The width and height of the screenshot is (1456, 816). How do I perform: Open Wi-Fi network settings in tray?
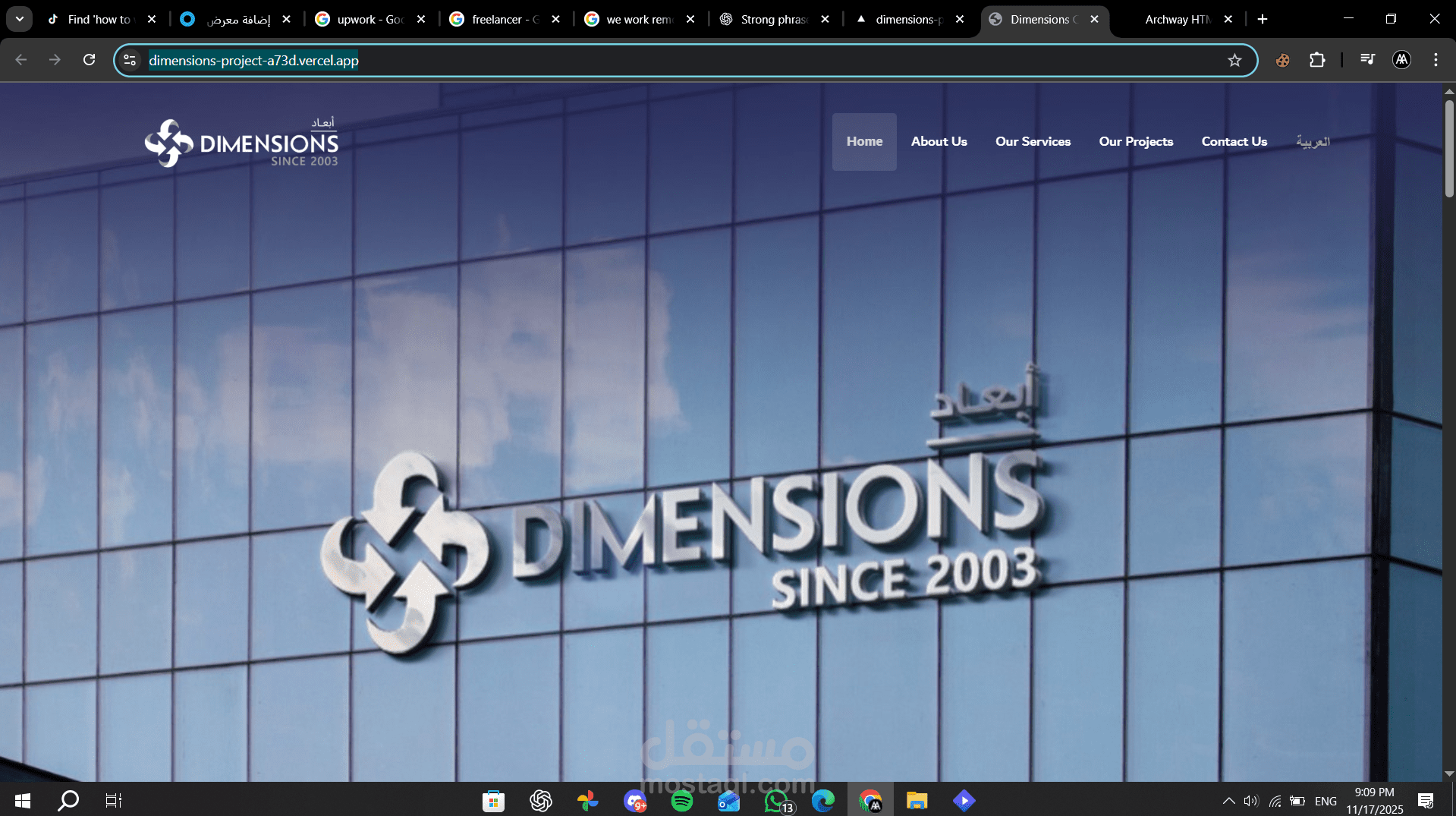(x=1275, y=800)
